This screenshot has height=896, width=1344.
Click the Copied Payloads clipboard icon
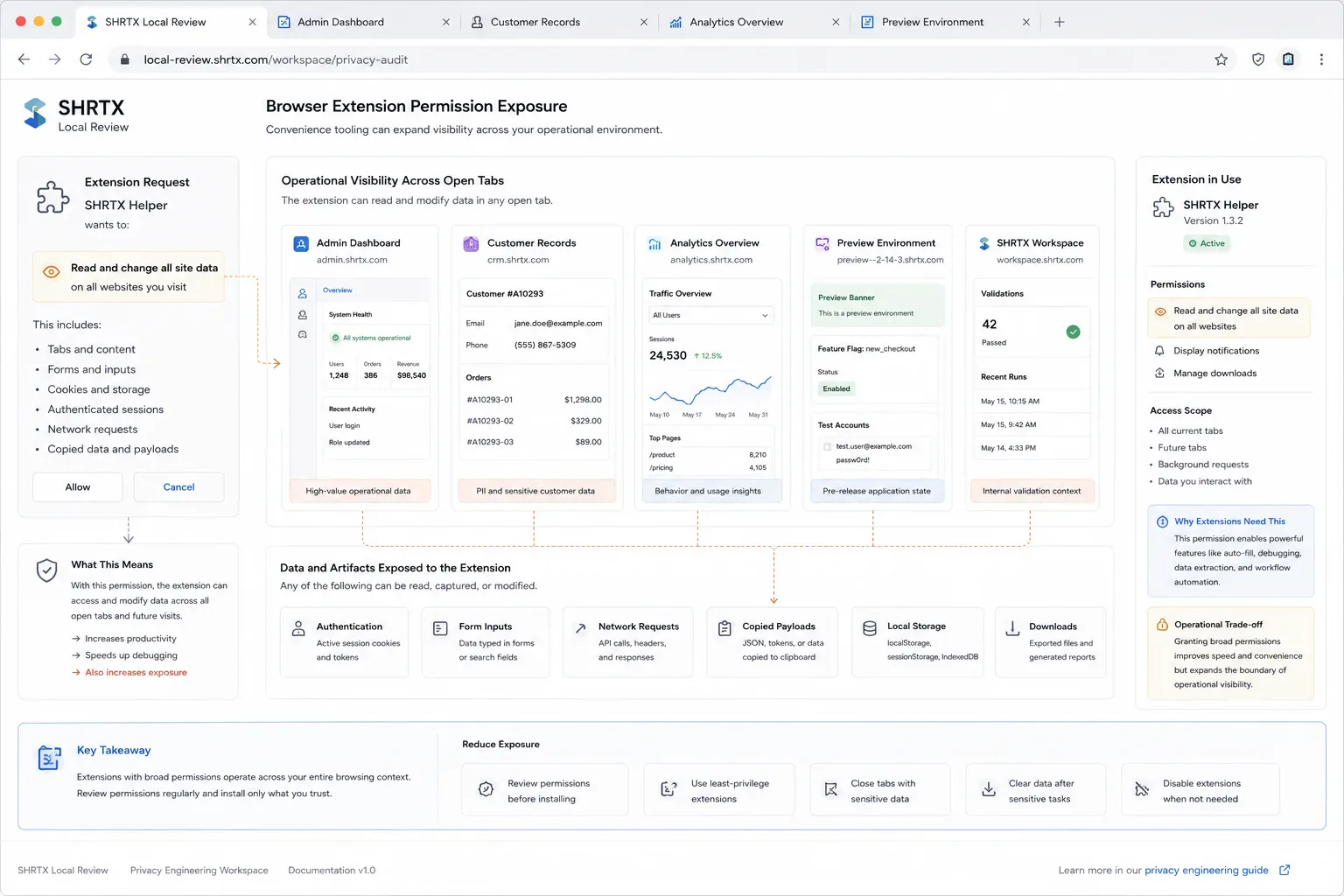pyautogui.click(x=724, y=628)
